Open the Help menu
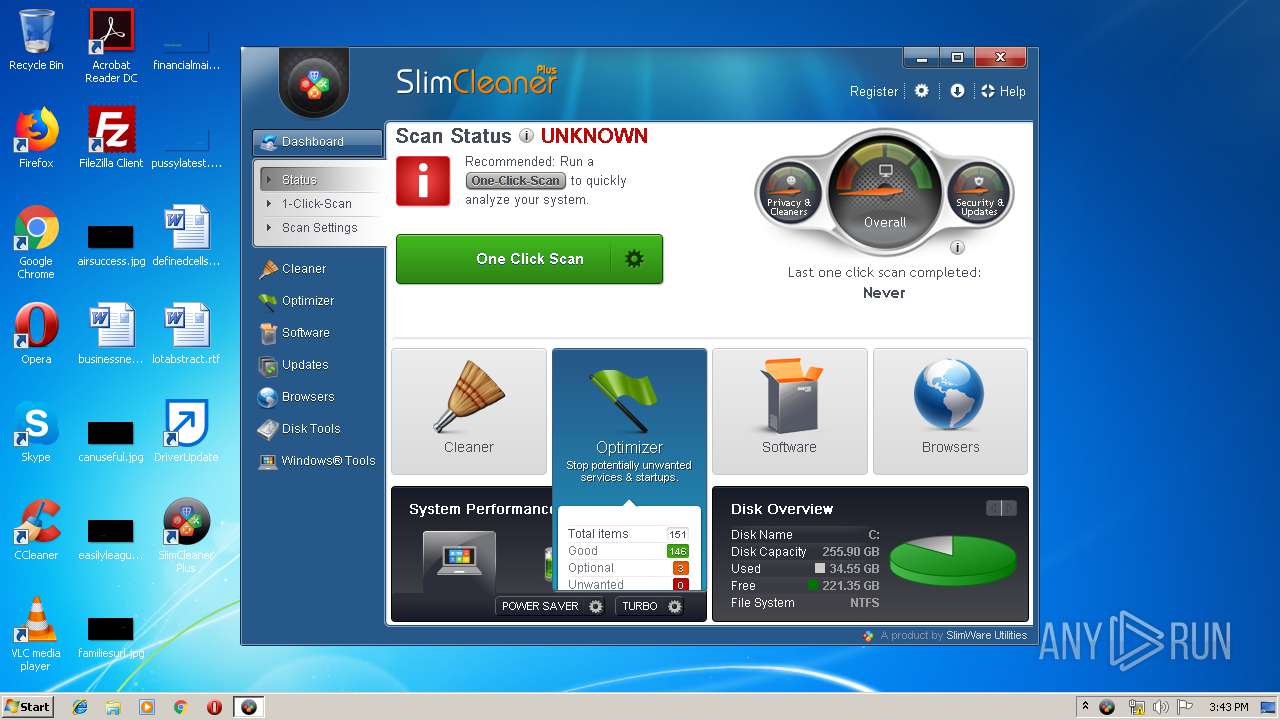Viewport: 1280px width, 720px height. (x=1003, y=91)
